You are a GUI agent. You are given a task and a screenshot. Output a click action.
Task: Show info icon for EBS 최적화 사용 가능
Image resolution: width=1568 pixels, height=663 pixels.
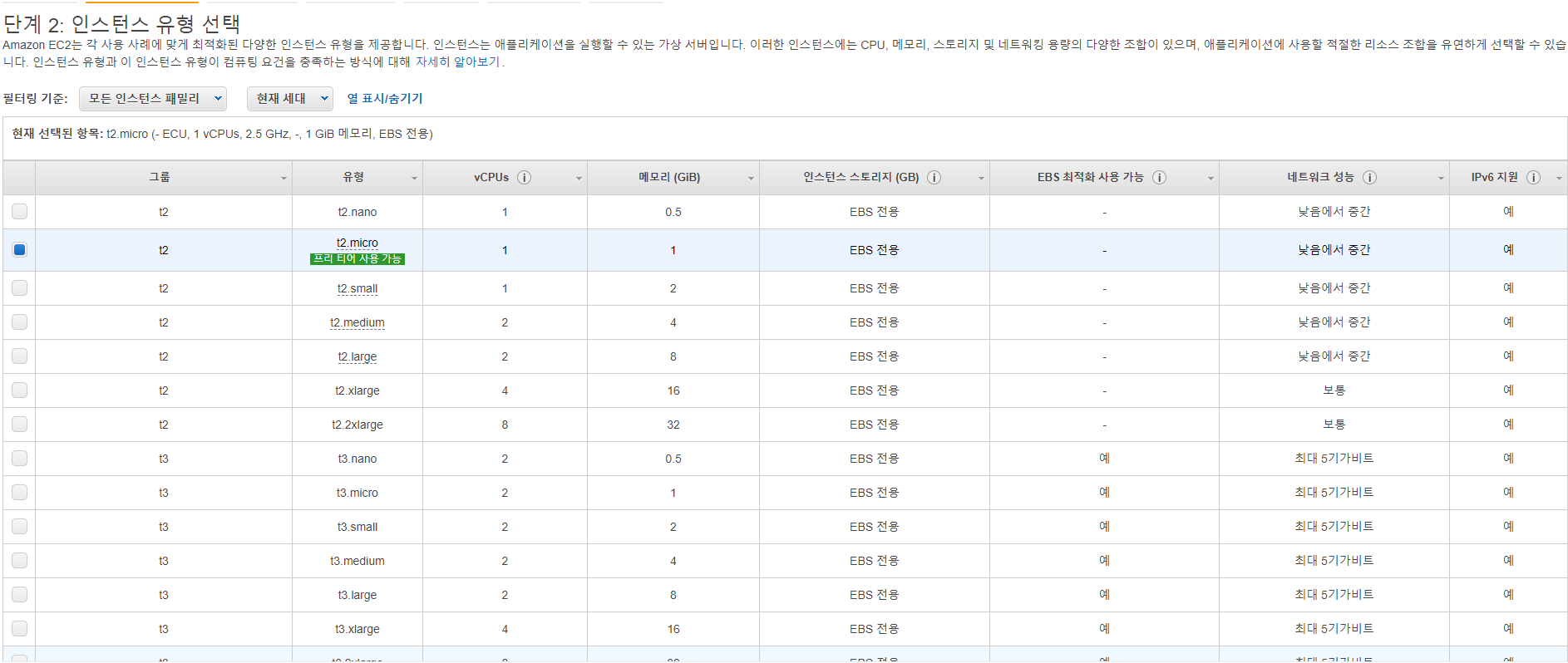(1159, 177)
